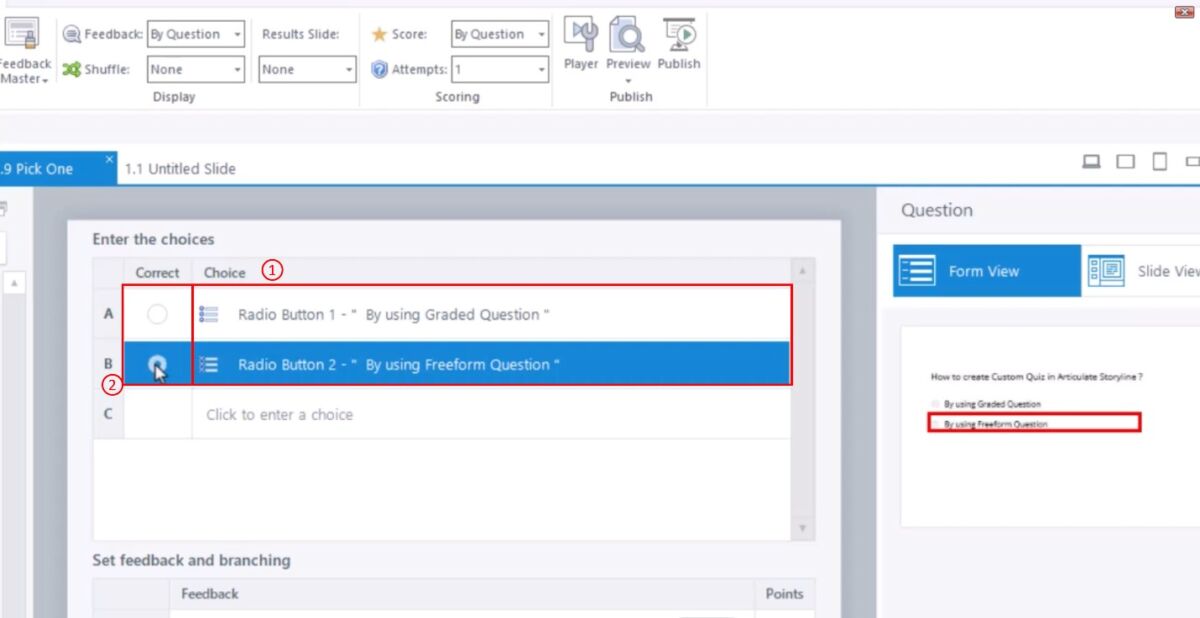Click the Attempts shield icon
Screen dimensions: 1200x618
coord(380,69)
